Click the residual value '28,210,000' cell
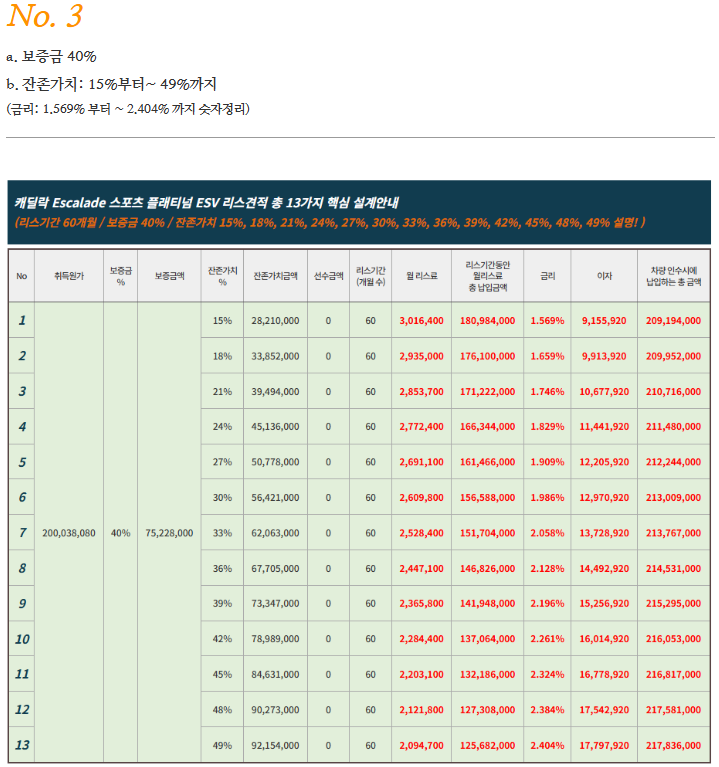Image resolution: width=719 pixels, height=767 pixels. coord(275,320)
